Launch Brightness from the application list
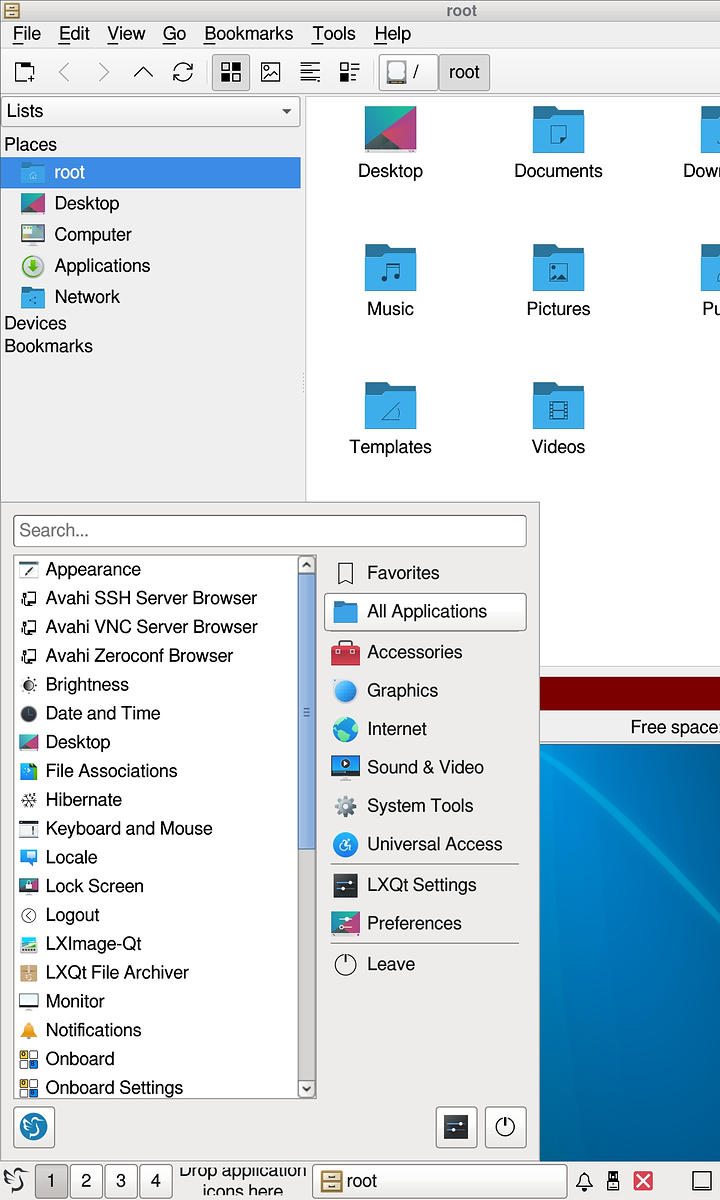Screen dimensions: 720x1200 tap(87, 685)
